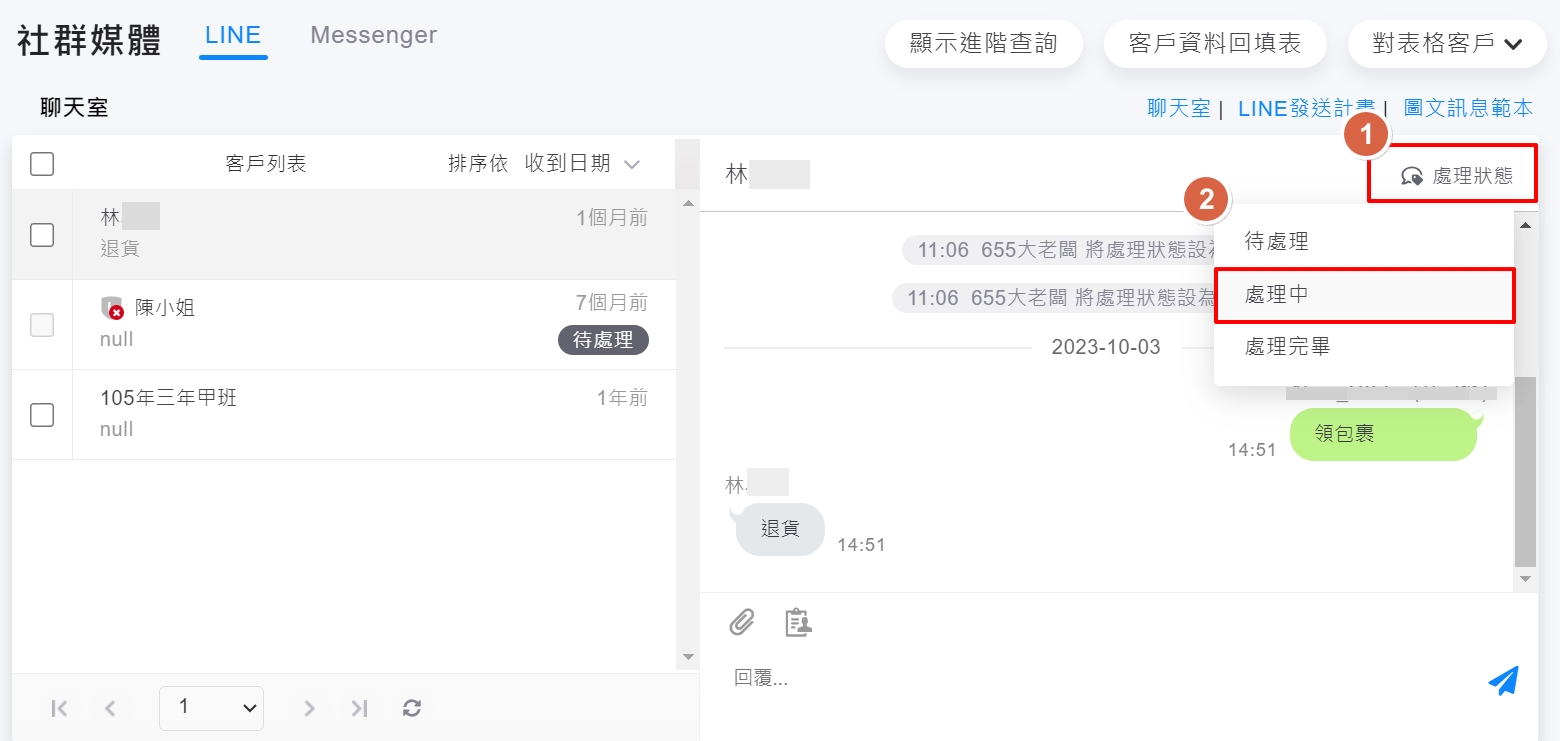This screenshot has width=1560, height=741.
Task: Select 處理中 from status menu
Action: coord(1364,295)
